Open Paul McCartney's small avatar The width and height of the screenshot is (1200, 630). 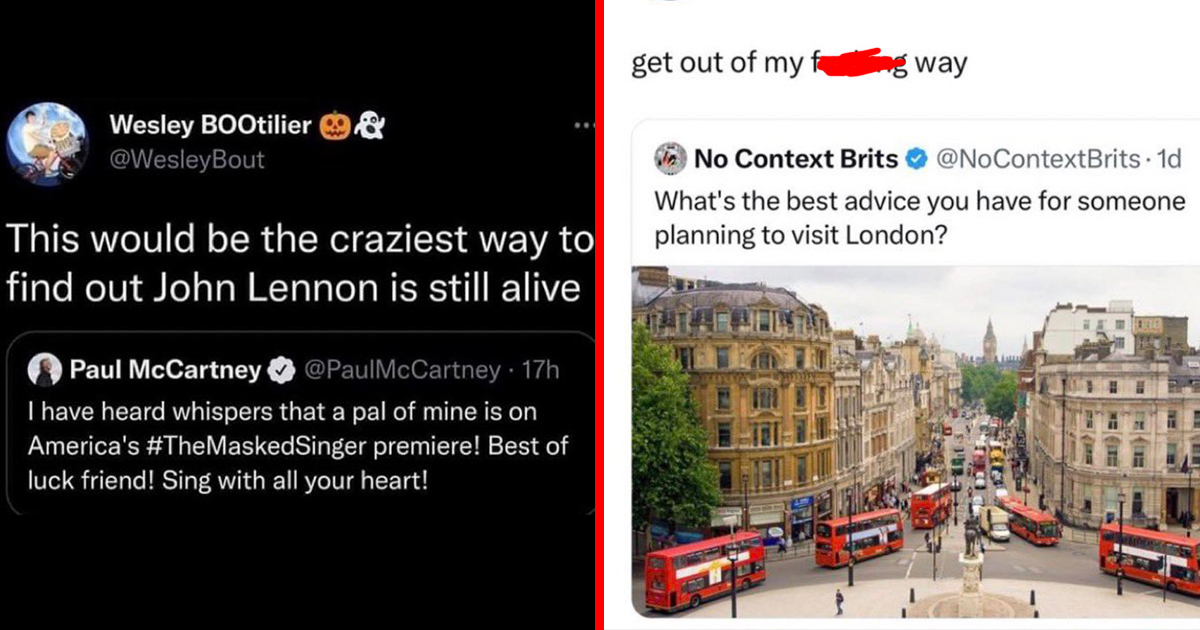pyautogui.click(x=44, y=370)
